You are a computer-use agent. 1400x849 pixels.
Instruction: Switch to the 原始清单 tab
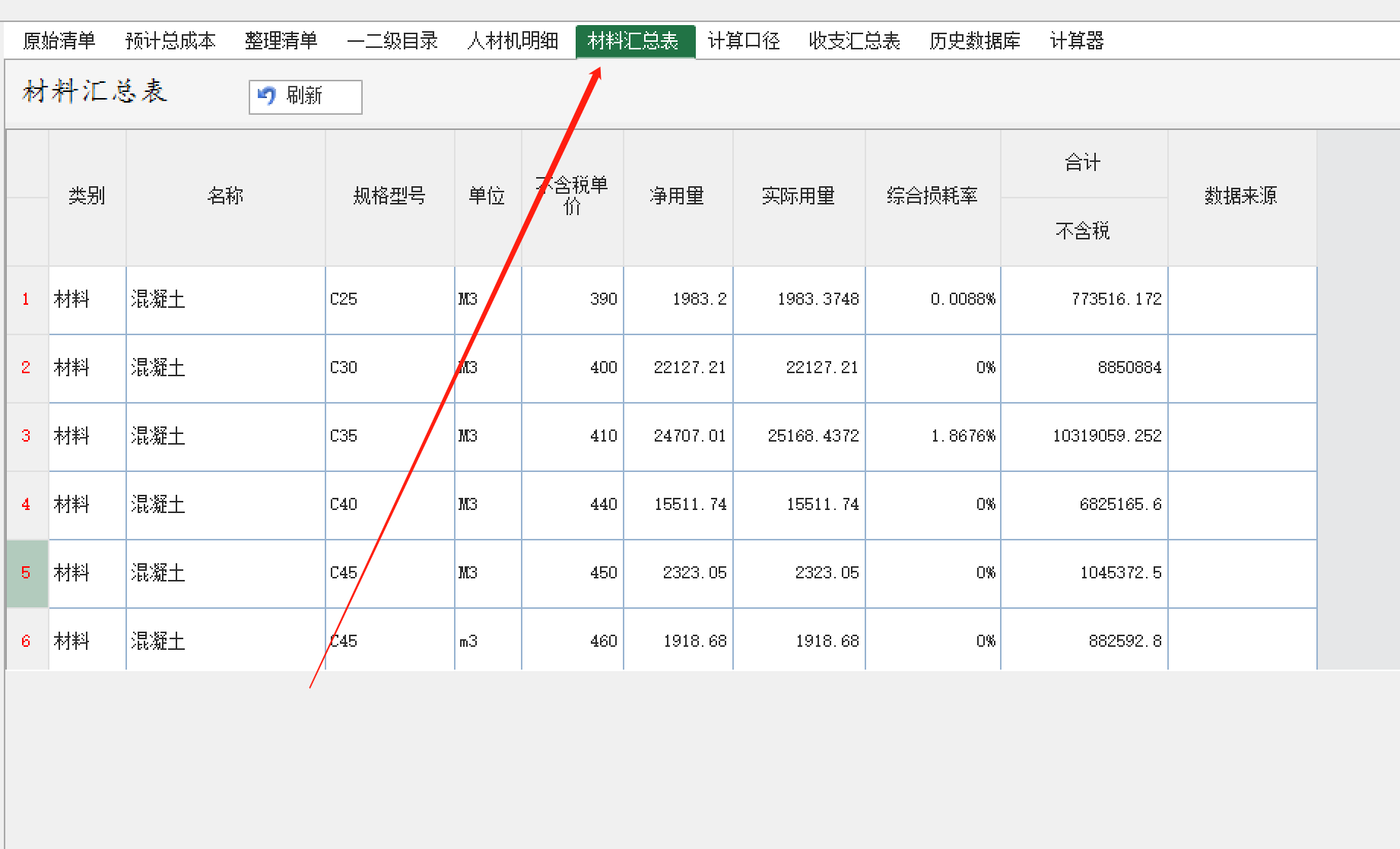59,41
